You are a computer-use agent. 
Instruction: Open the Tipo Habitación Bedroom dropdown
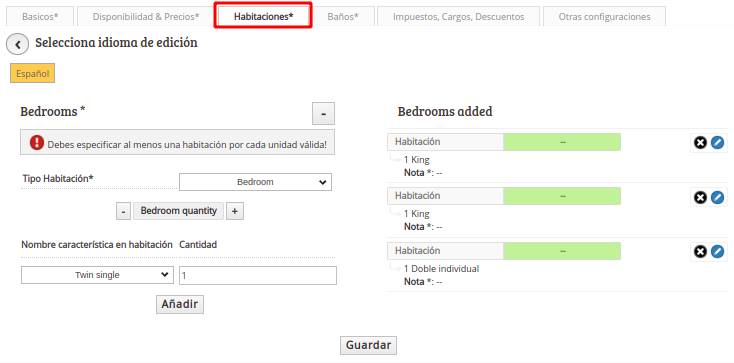(x=255, y=182)
